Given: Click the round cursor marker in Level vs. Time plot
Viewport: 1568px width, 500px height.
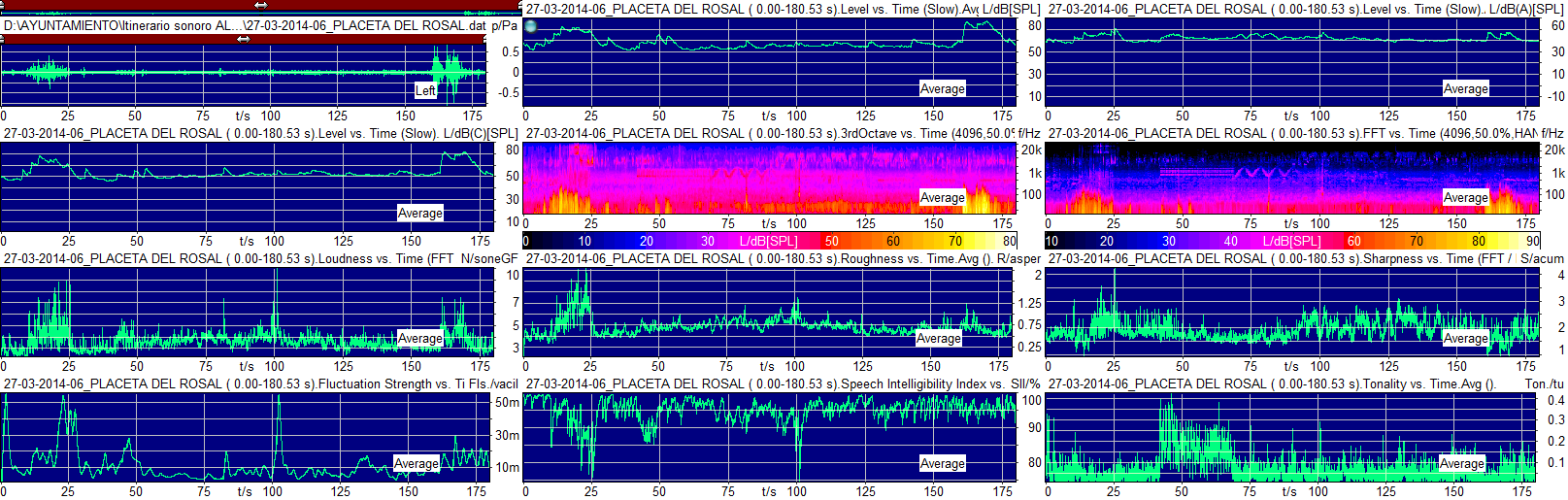Looking at the screenshot, I should tap(530, 26).
